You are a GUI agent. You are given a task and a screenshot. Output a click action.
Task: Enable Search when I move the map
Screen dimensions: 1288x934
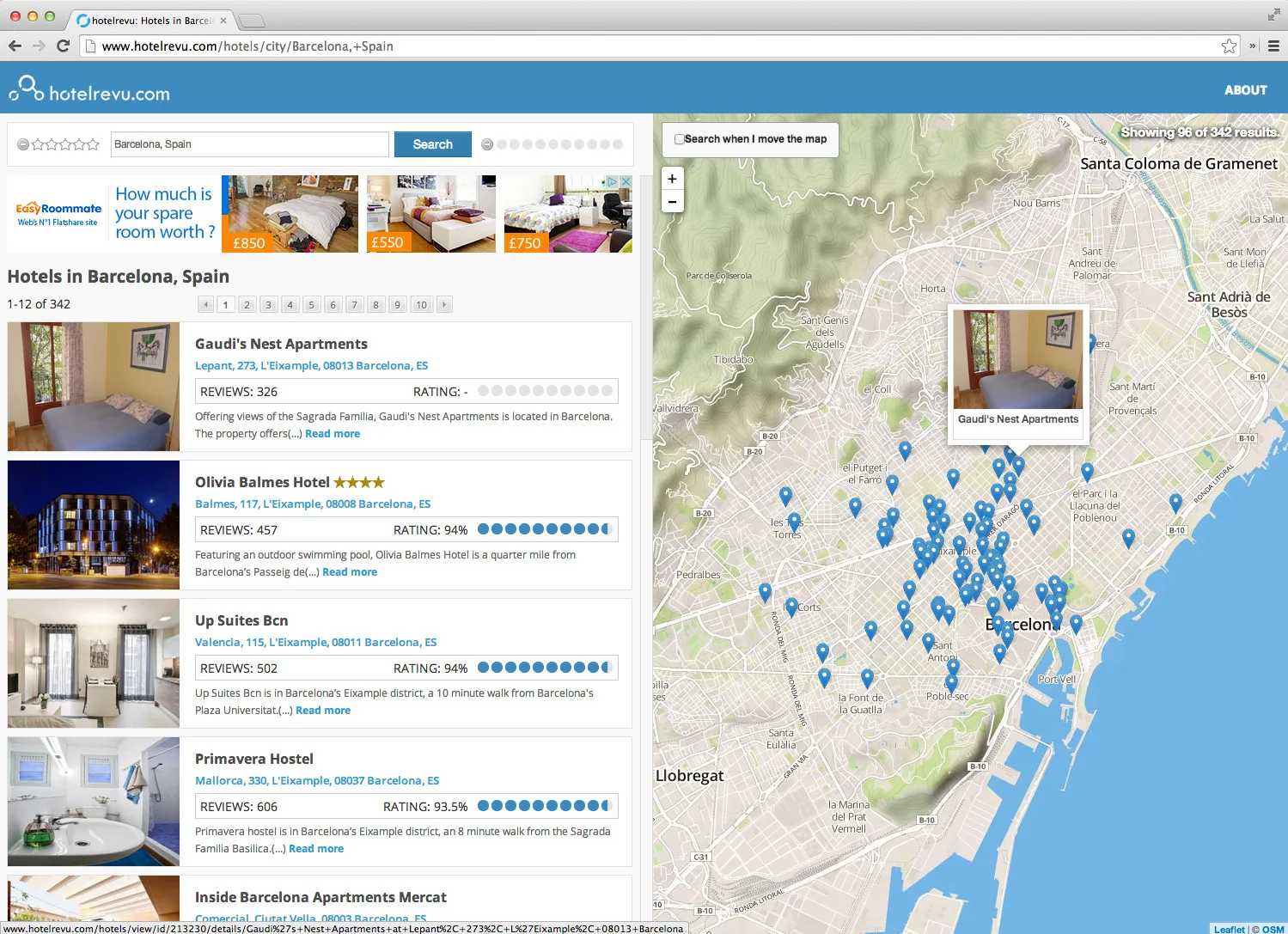pos(679,139)
